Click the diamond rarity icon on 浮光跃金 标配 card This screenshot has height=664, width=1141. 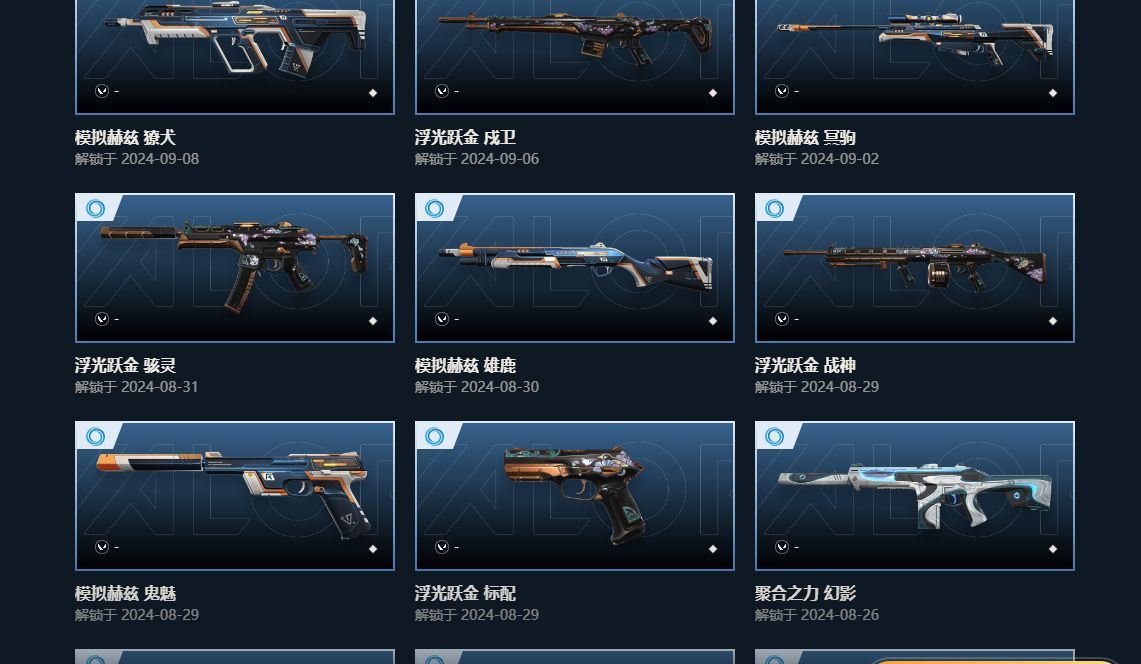point(712,548)
